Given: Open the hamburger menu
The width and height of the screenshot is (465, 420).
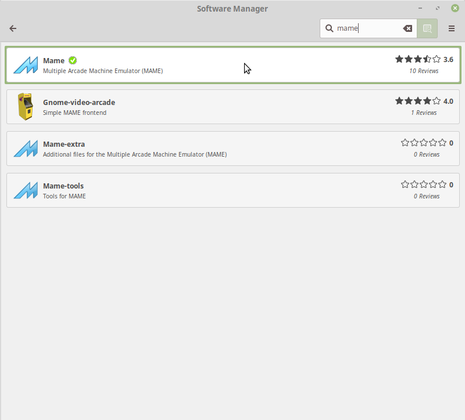Looking at the screenshot, I should 451,28.
